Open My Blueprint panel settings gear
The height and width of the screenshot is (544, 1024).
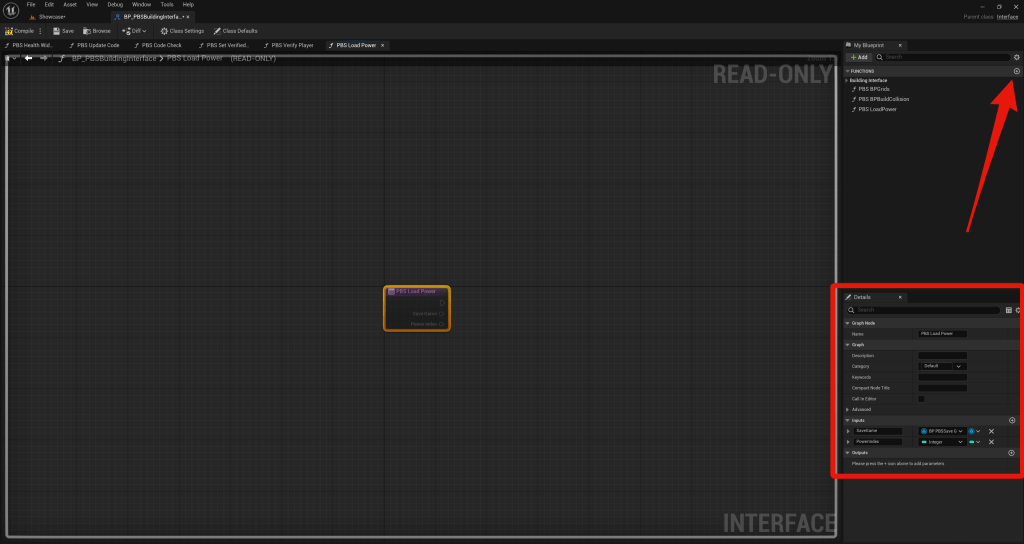[1017, 57]
